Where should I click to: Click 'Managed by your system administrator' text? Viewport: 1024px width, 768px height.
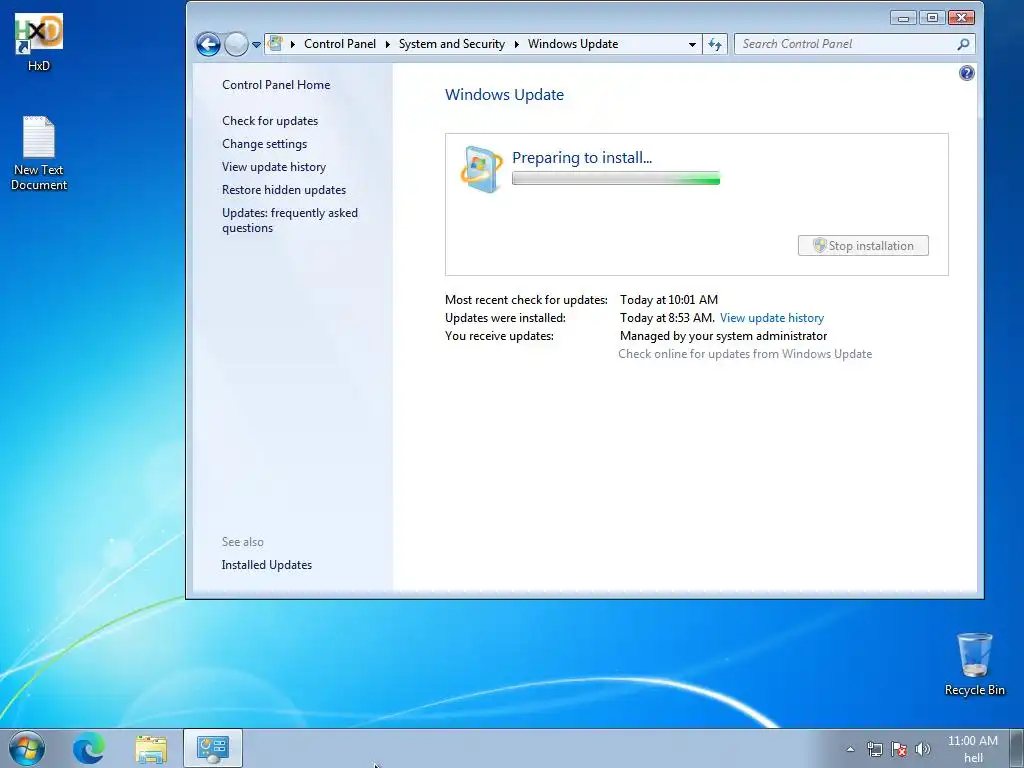pyautogui.click(x=724, y=336)
